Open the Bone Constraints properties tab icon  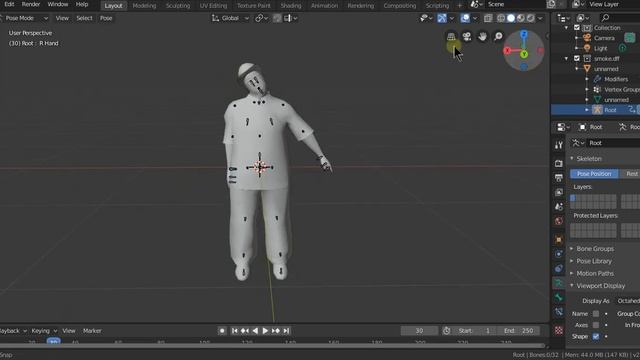559,312
